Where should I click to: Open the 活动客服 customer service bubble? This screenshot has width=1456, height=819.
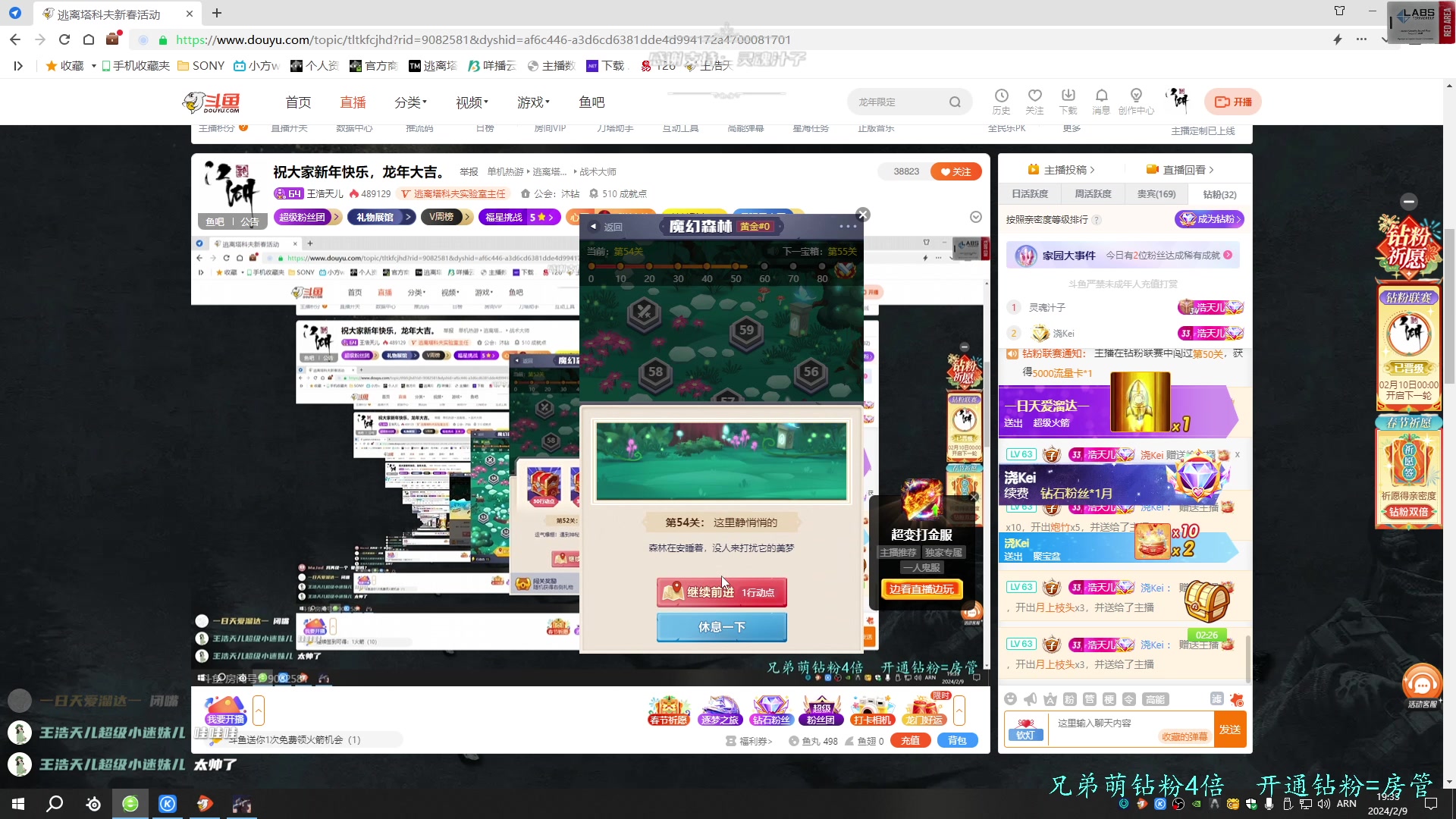pos(1422,687)
